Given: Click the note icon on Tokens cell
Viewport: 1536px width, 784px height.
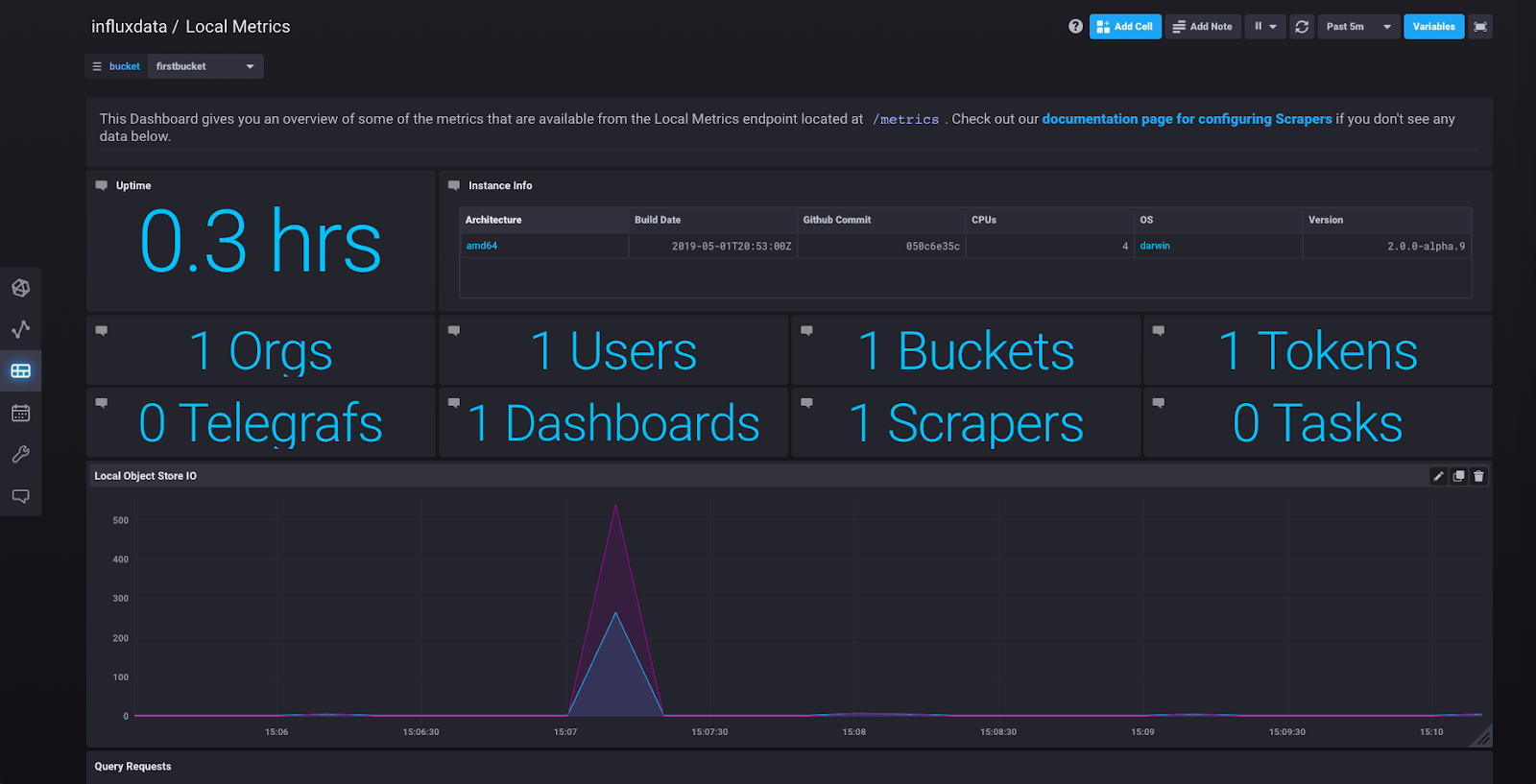Looking at the screenshot, I should 1159,330.
